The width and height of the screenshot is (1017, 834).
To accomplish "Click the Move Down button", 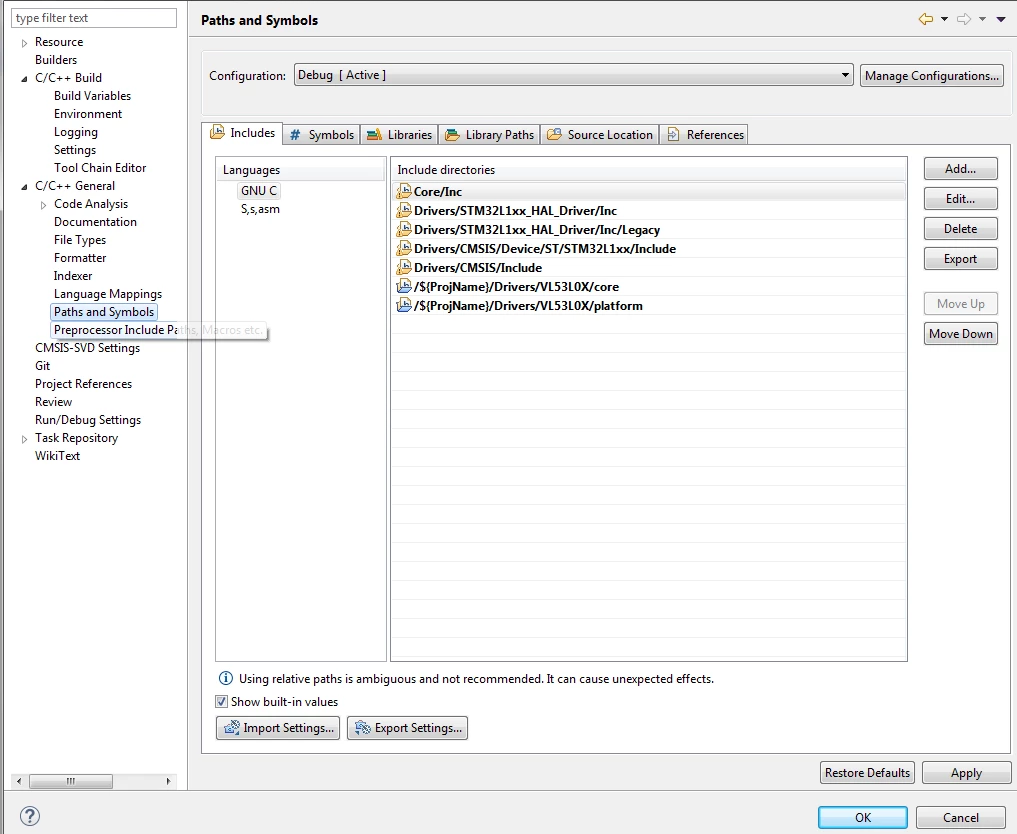I will click(961, 333).
